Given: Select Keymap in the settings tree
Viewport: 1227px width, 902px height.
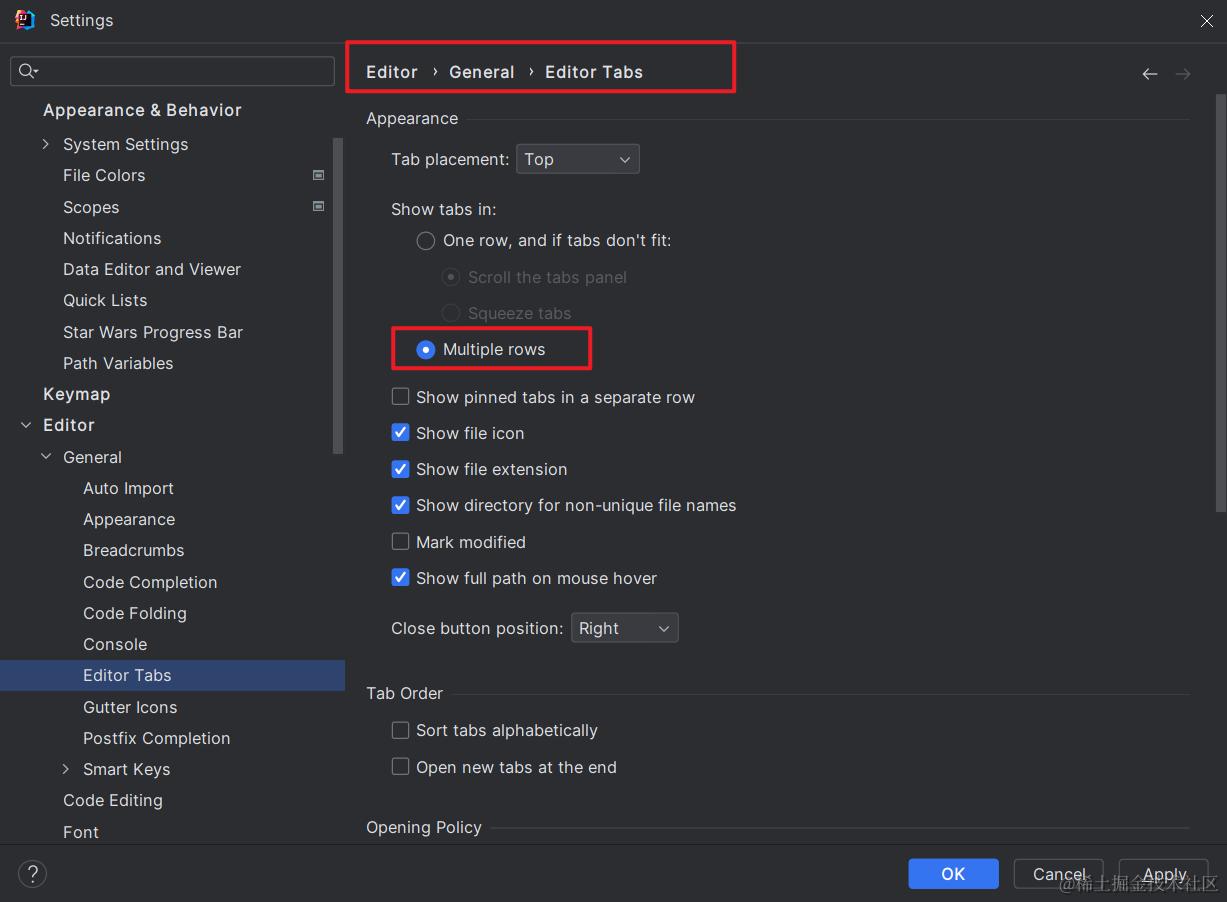Looking at the screenshot, I should pos(76,394).
